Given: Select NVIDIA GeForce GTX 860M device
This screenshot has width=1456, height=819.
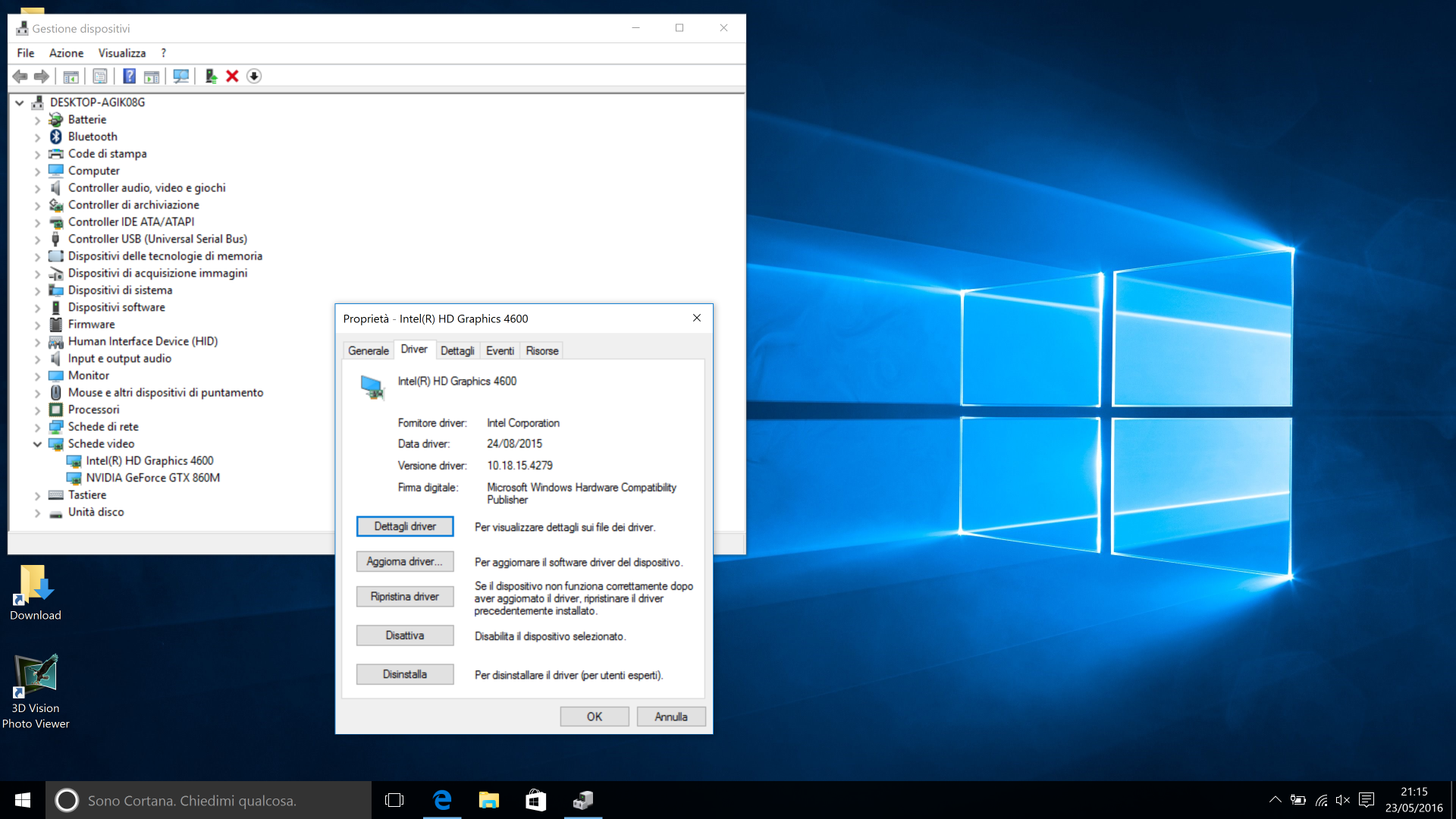Looking at the screenshot, I should 152,478.
